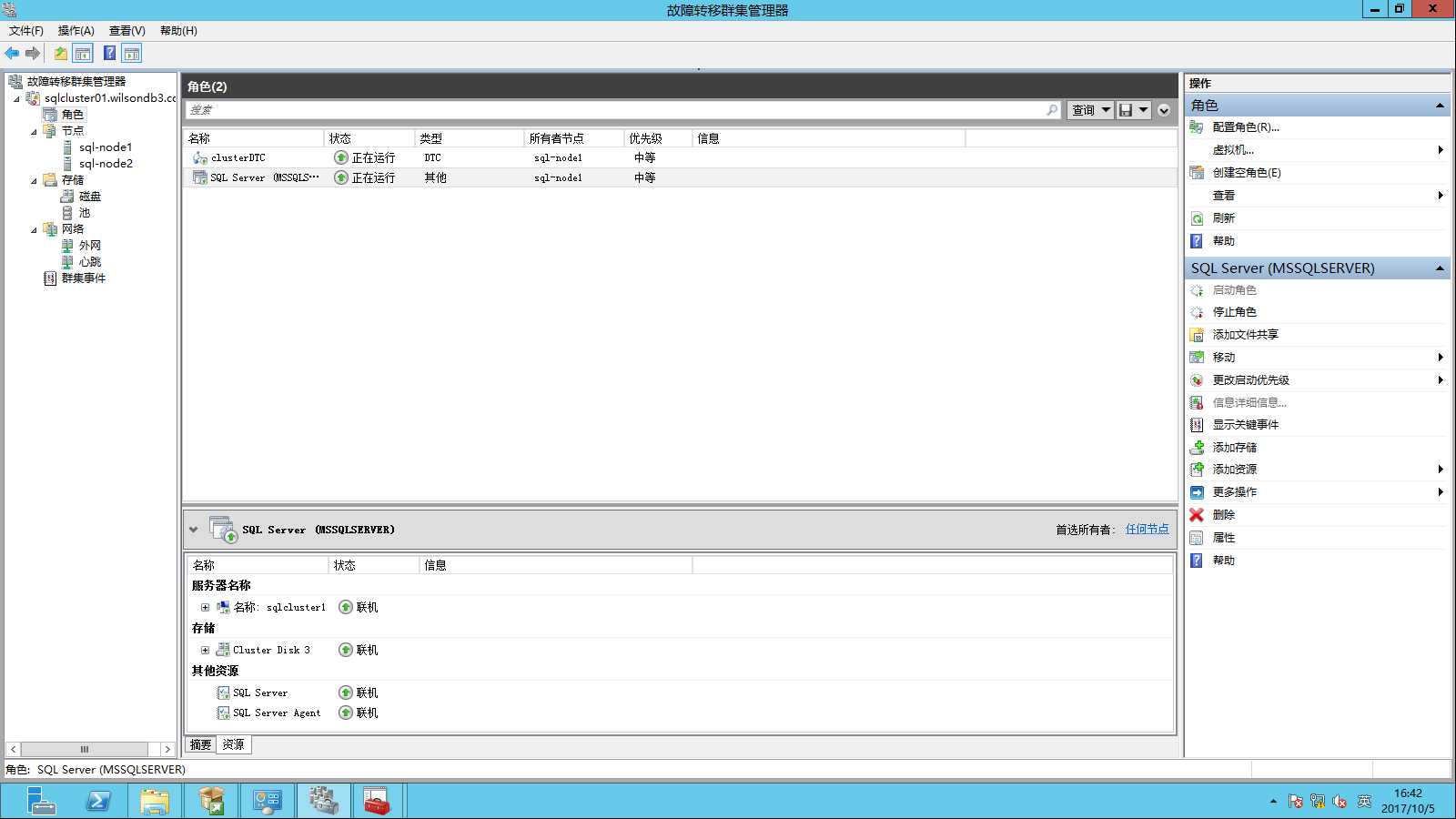Select the 磁盘 tree node
The width and height of the screenshot is (1456, 819).
[x=89, y=197]
